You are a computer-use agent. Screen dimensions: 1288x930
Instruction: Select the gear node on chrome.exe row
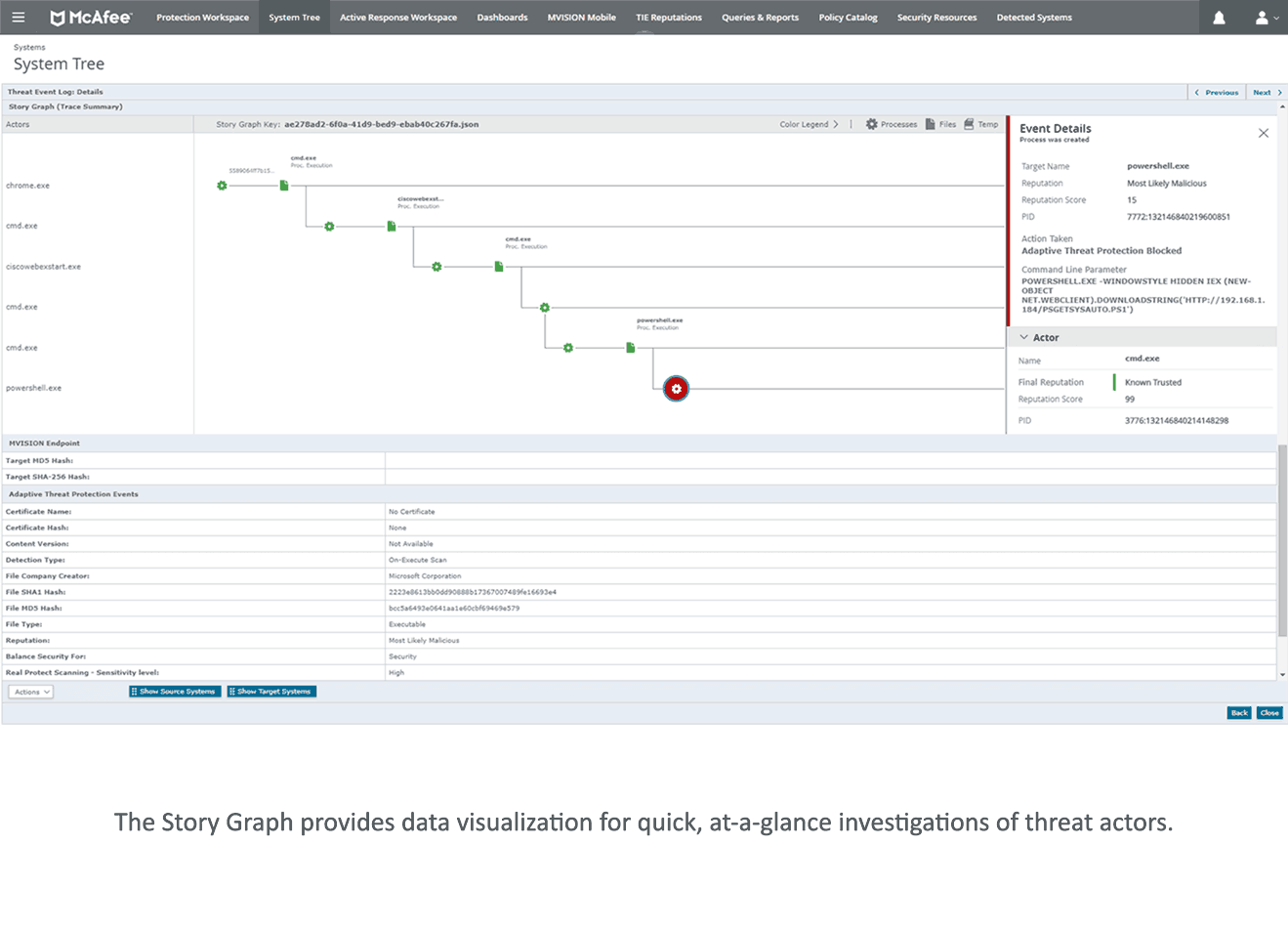pyautogui.click(x=222, y=186)
